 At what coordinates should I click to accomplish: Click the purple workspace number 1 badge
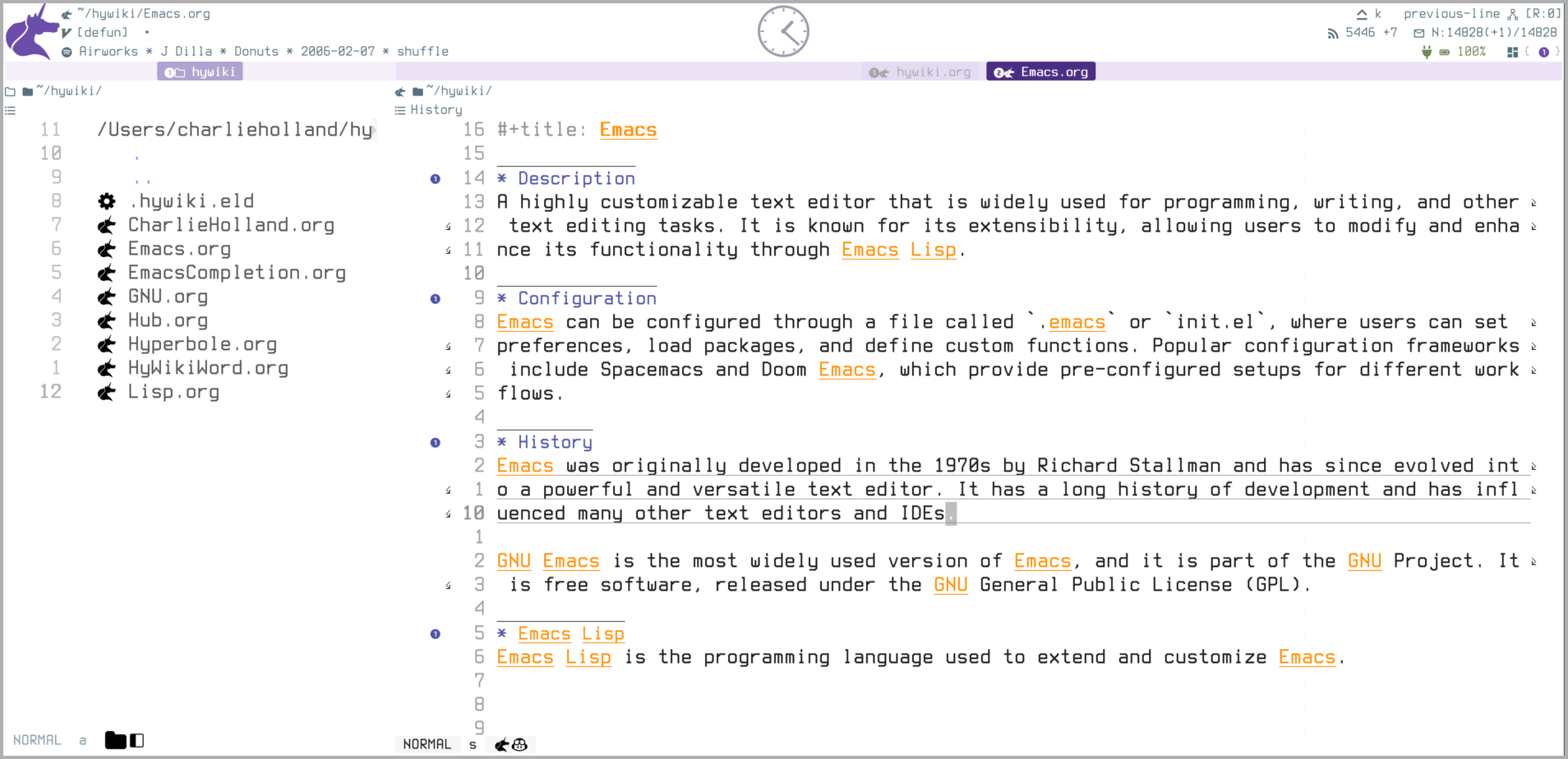[x=1543, y=52]
